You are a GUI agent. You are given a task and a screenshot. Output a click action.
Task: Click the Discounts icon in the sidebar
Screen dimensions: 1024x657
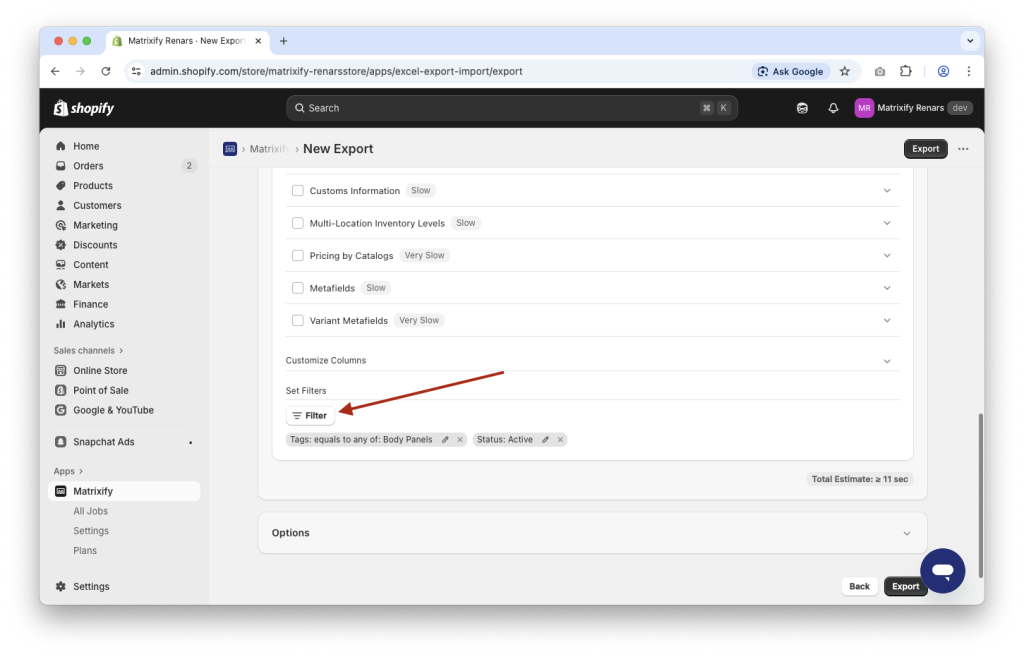point(62,244)
